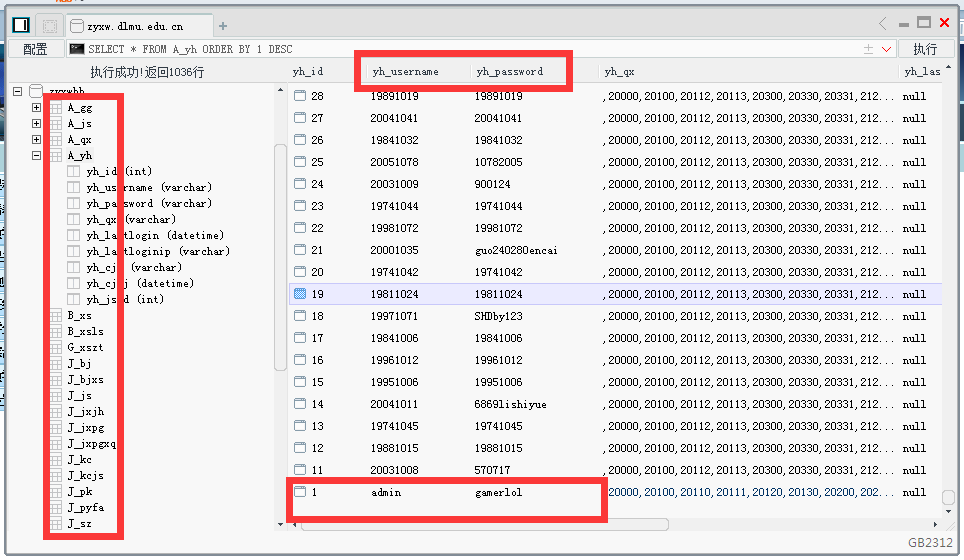Select the J_pyfa table in tree
This screenshot has height=560, width=964.
[85, 508]
